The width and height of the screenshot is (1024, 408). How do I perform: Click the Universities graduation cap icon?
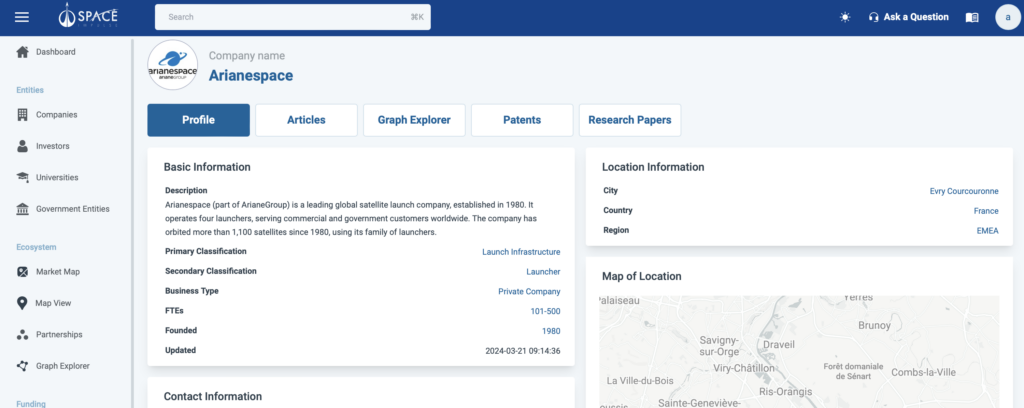click(x=22, y=177)
